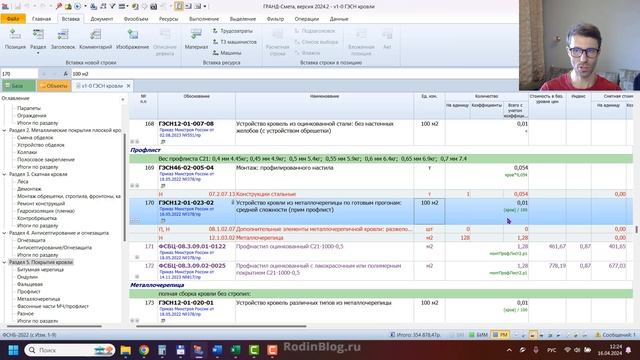Click the formula field containing 100 м2
Viewport: 640px width, 360px height.
point(294,74)
